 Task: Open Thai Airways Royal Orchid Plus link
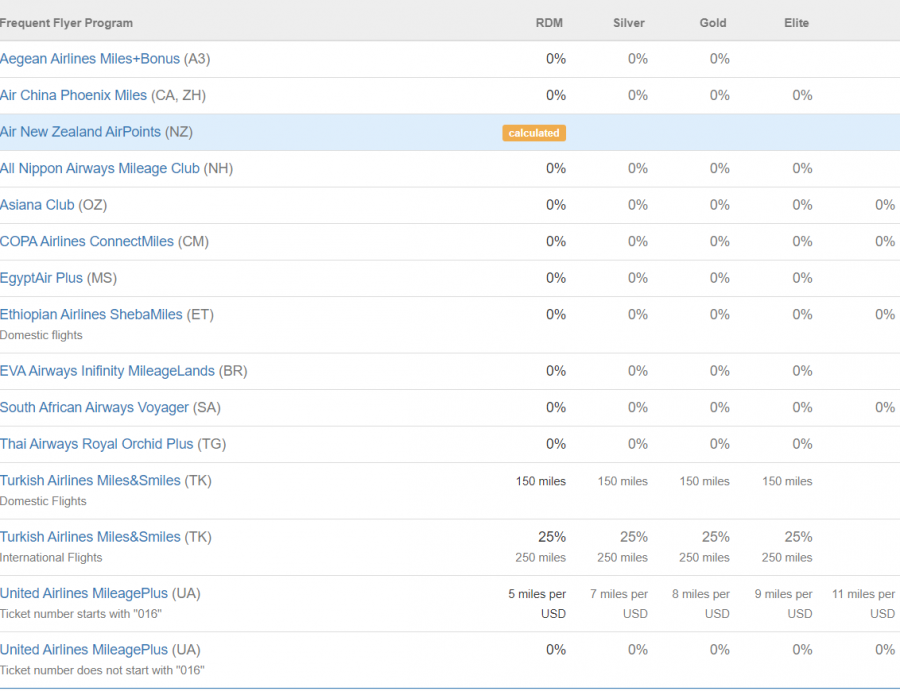[97, 444]
